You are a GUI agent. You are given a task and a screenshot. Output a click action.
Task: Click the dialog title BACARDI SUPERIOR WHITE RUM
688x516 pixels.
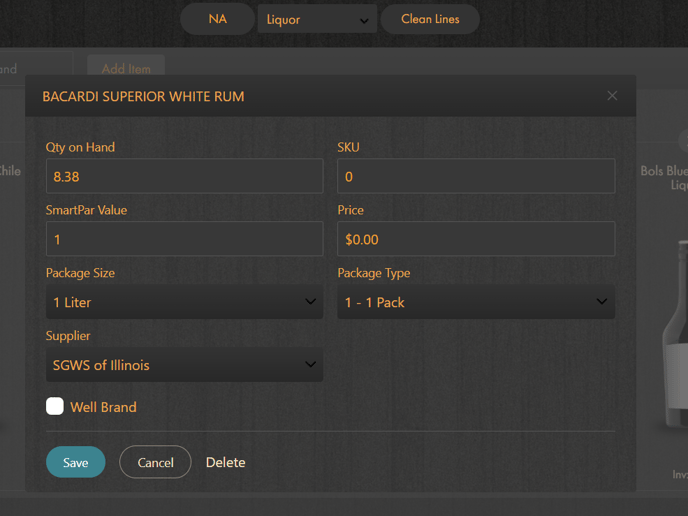pyautogui.click(x=143, y=97)
